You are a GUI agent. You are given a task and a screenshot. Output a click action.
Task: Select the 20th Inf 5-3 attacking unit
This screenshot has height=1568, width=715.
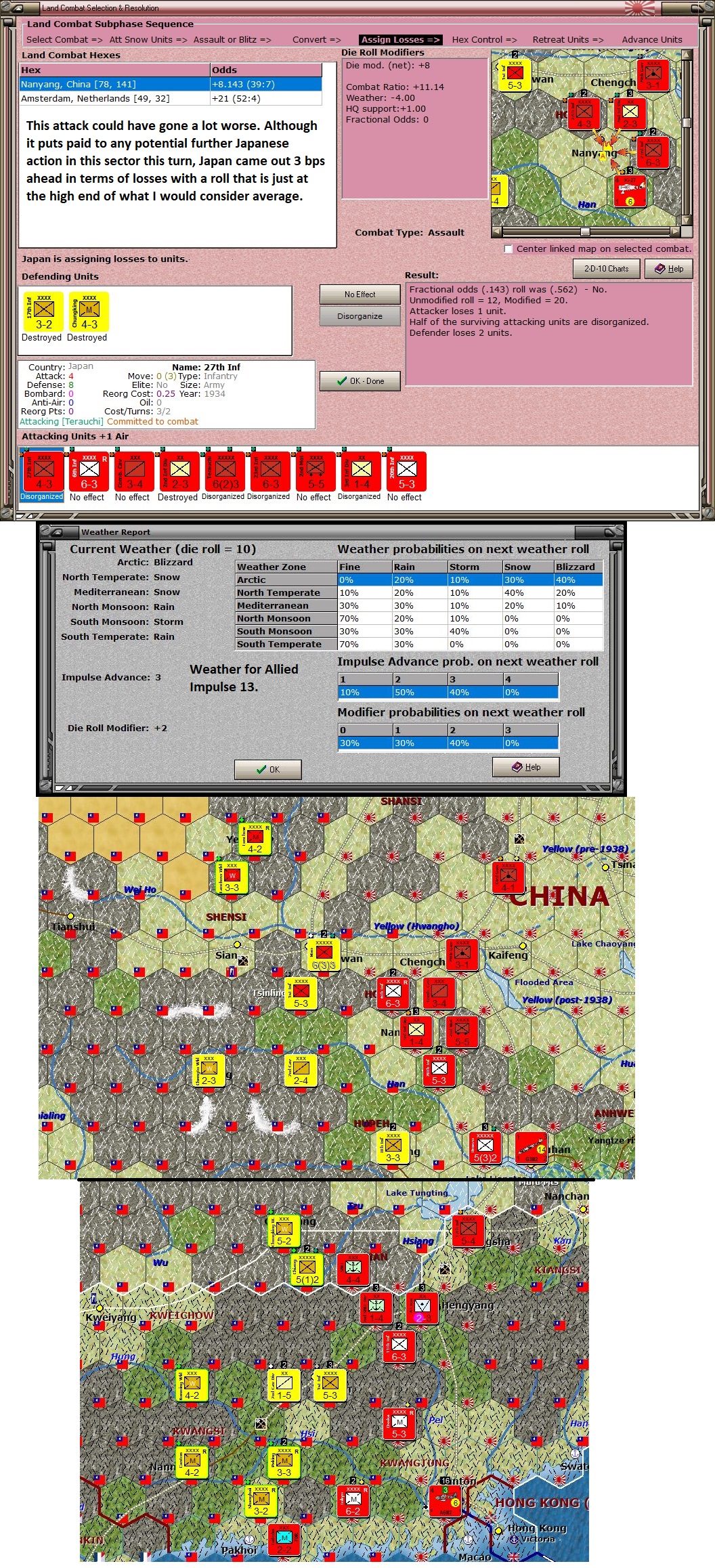click(406, 471)
